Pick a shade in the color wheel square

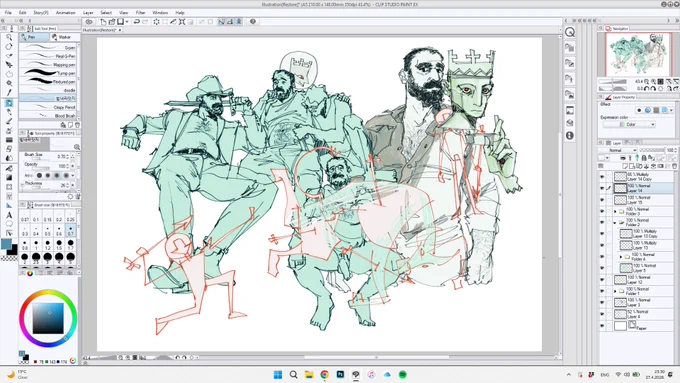48,318
